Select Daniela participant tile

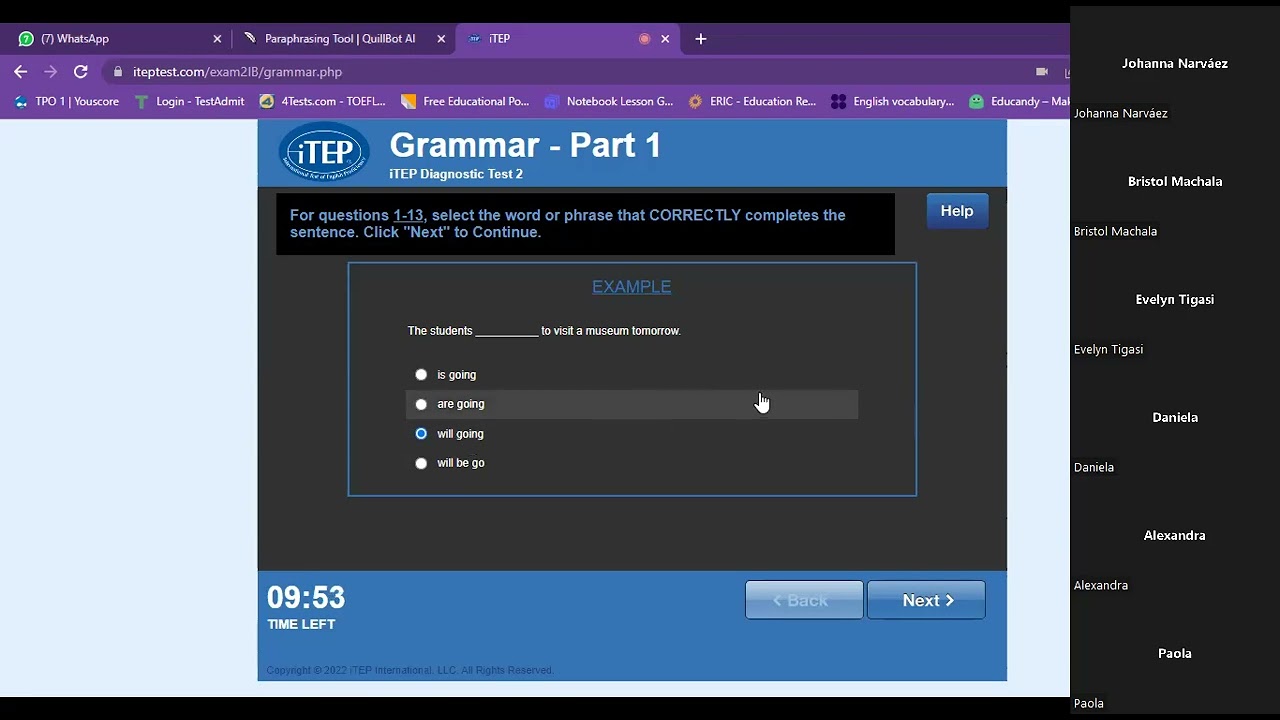pos(1175,418)
